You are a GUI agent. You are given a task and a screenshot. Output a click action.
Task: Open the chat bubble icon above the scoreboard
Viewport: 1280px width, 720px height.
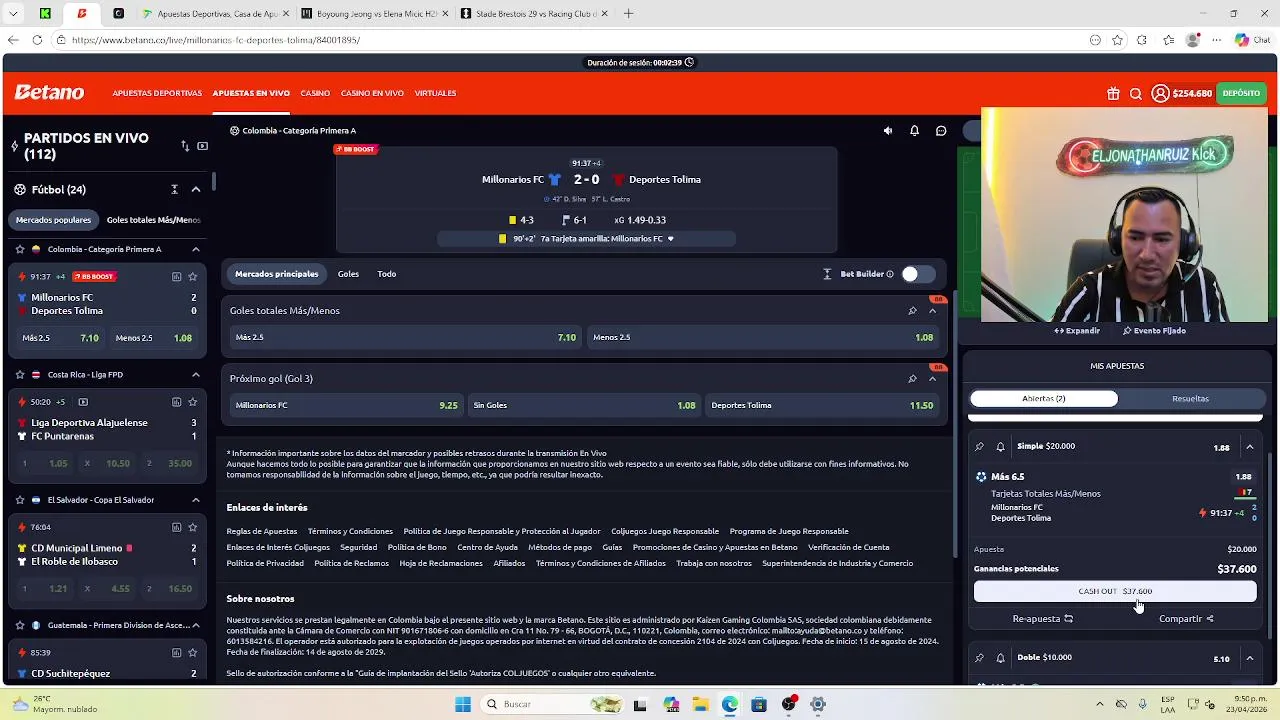click(941, 131)
